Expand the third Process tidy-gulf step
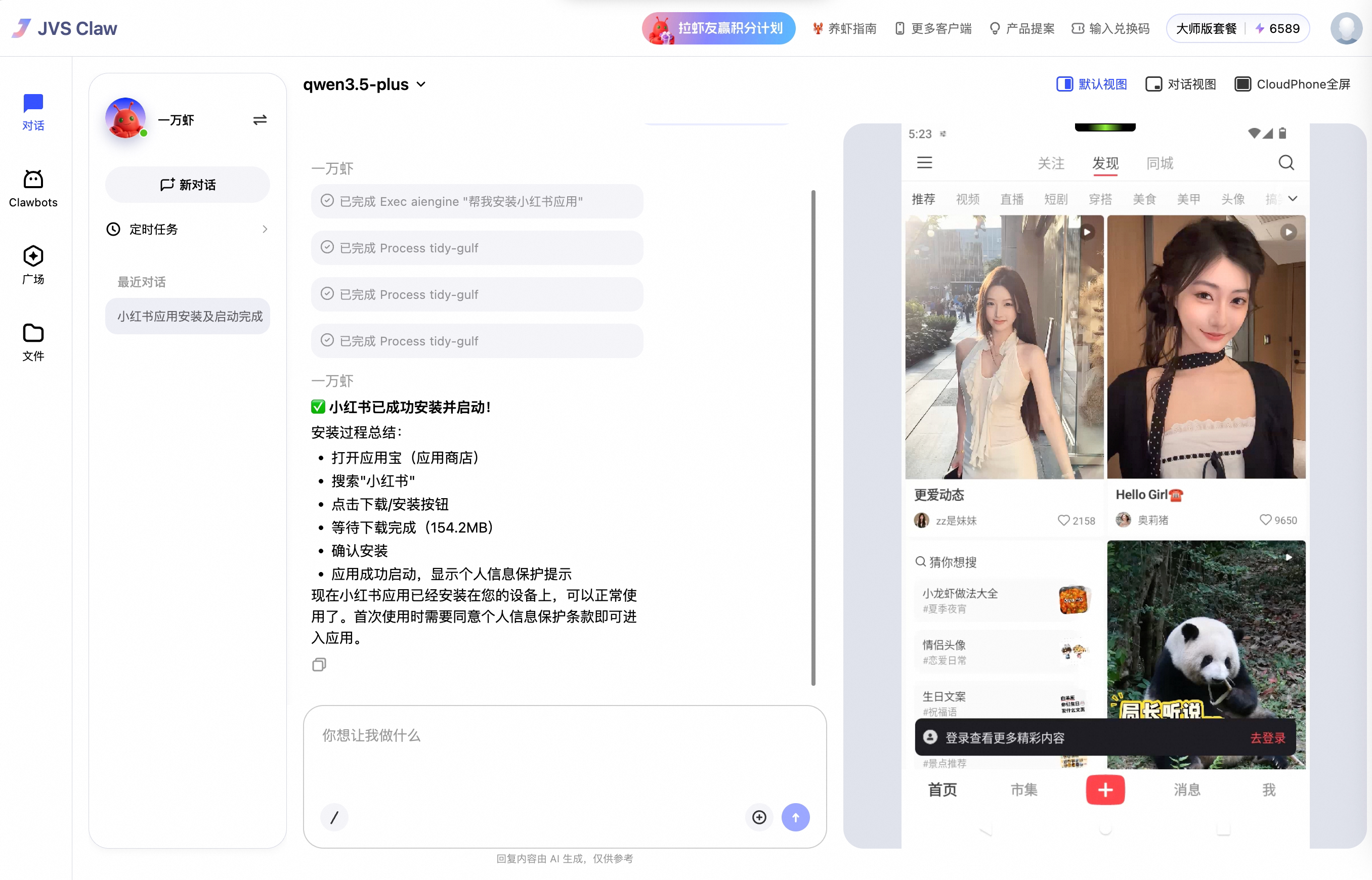1372x880 pixels. [x=477, y=340]
